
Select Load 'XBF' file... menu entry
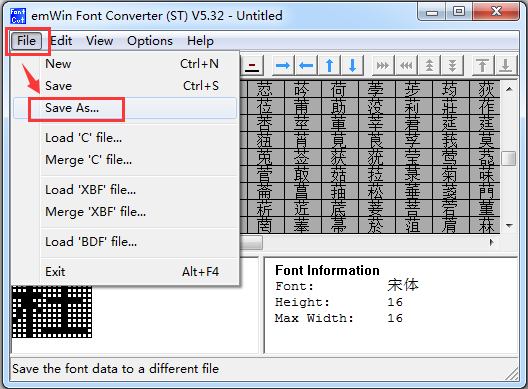pos(125,190)
